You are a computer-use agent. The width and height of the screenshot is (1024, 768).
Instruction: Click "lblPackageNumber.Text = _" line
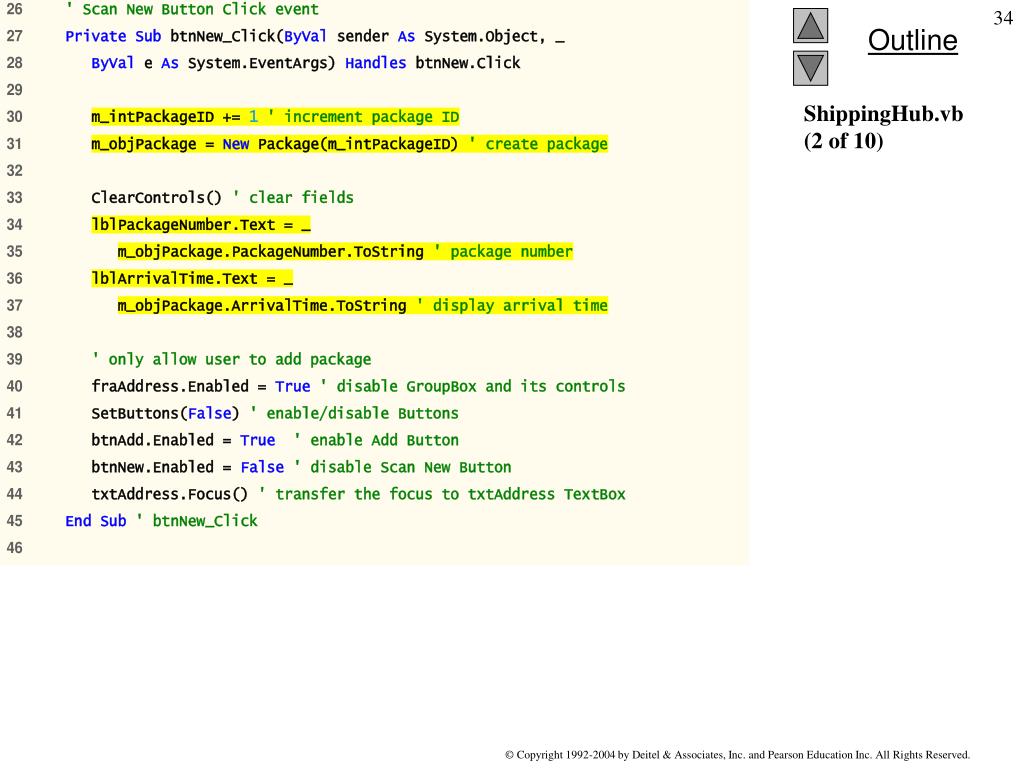click(200, 225)
